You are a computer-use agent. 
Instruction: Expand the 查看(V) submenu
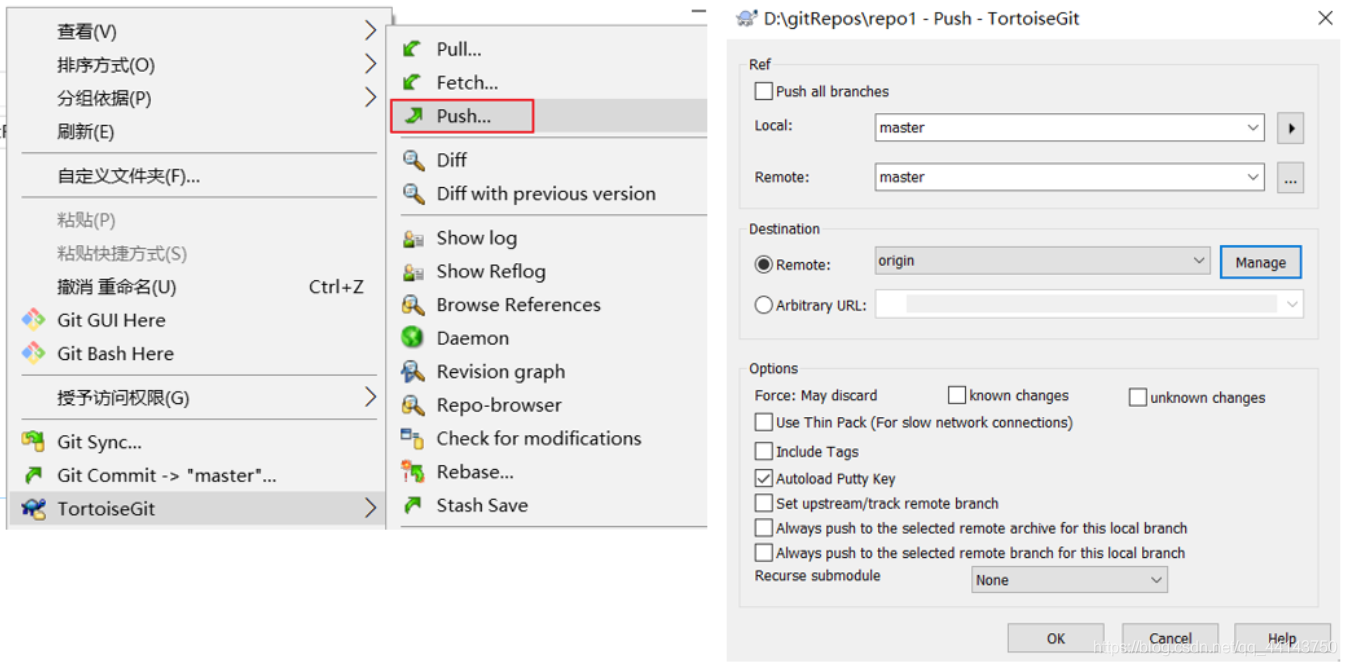pyautogui.click(x=370, y=31)
